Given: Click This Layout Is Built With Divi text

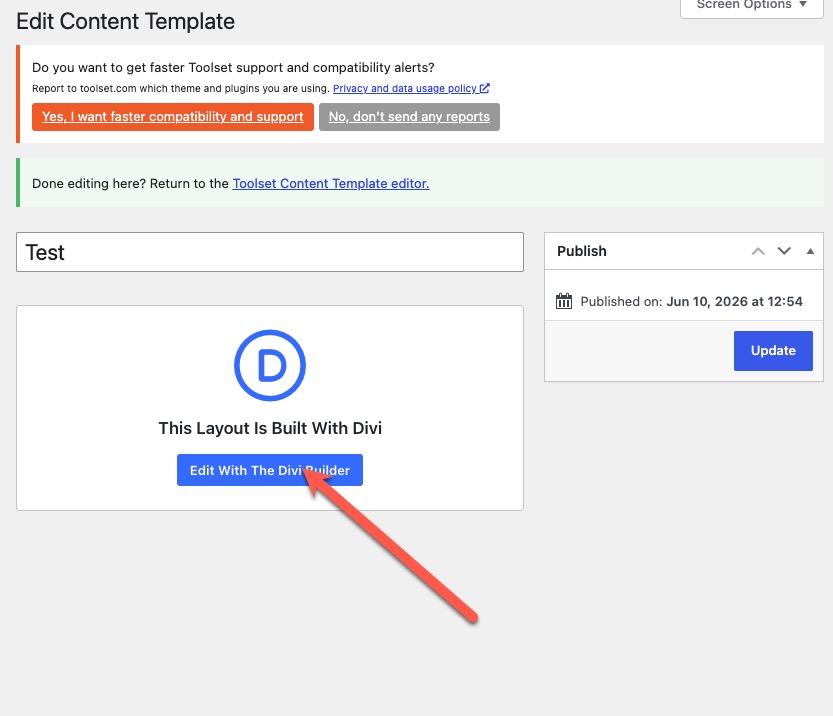Looking at the screenshot, I should (270, 428).
